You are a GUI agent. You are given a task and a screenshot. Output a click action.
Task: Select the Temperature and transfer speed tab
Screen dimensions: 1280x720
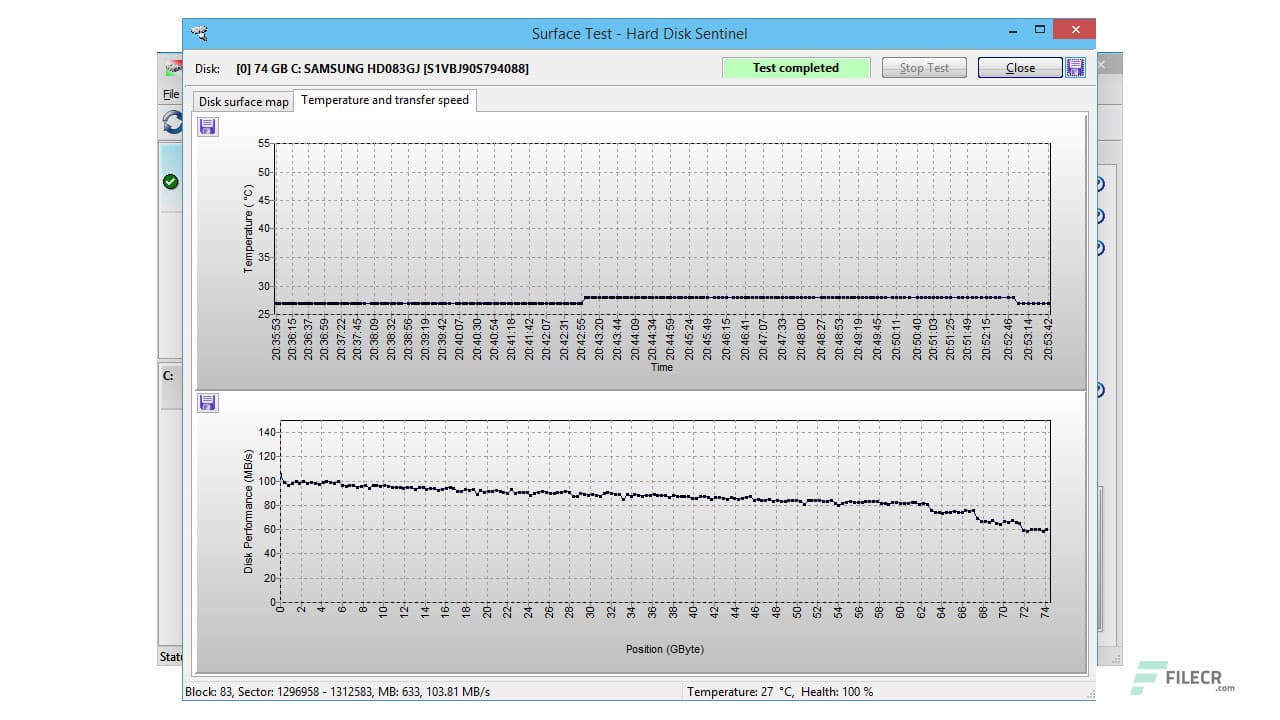tap(384, 100)
